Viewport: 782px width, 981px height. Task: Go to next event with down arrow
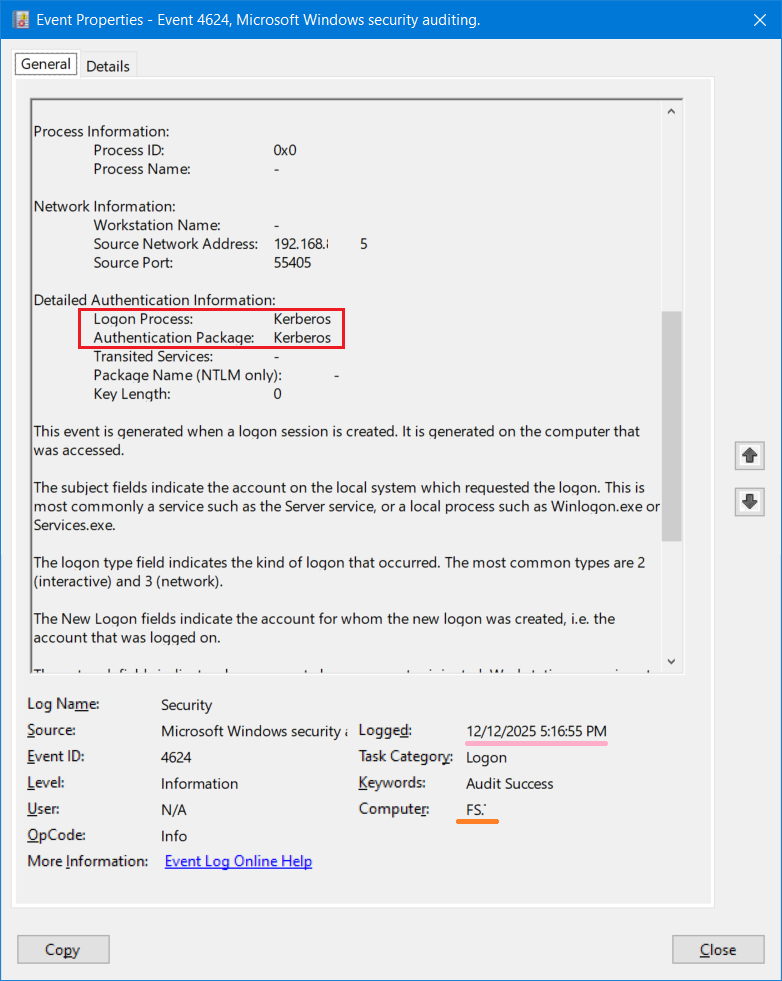pyautogui.click(x=749, y=502)
